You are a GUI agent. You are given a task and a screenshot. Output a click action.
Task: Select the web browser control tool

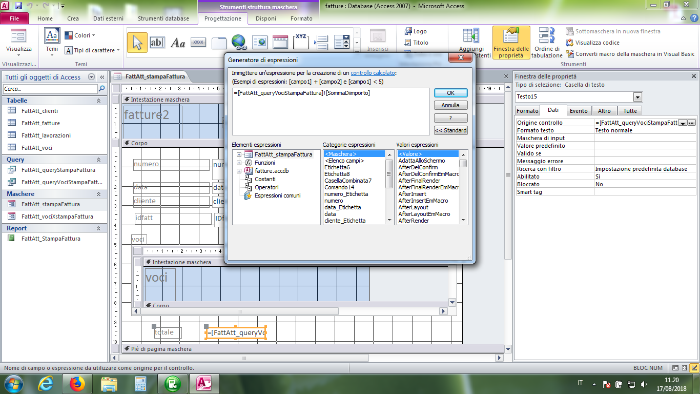pos(259,43)
